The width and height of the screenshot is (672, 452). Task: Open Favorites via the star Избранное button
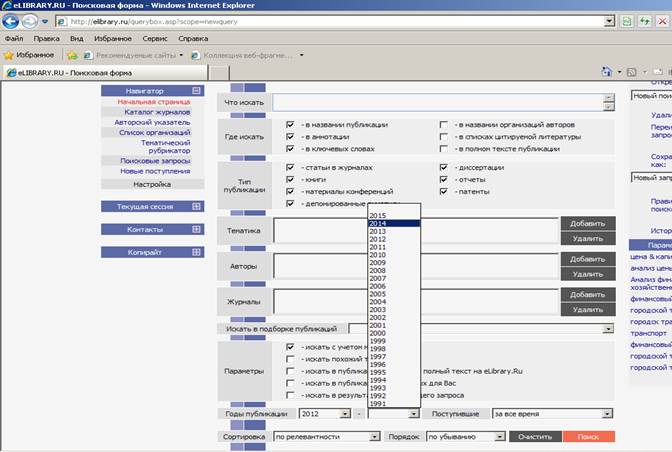(x=29, y=55)
